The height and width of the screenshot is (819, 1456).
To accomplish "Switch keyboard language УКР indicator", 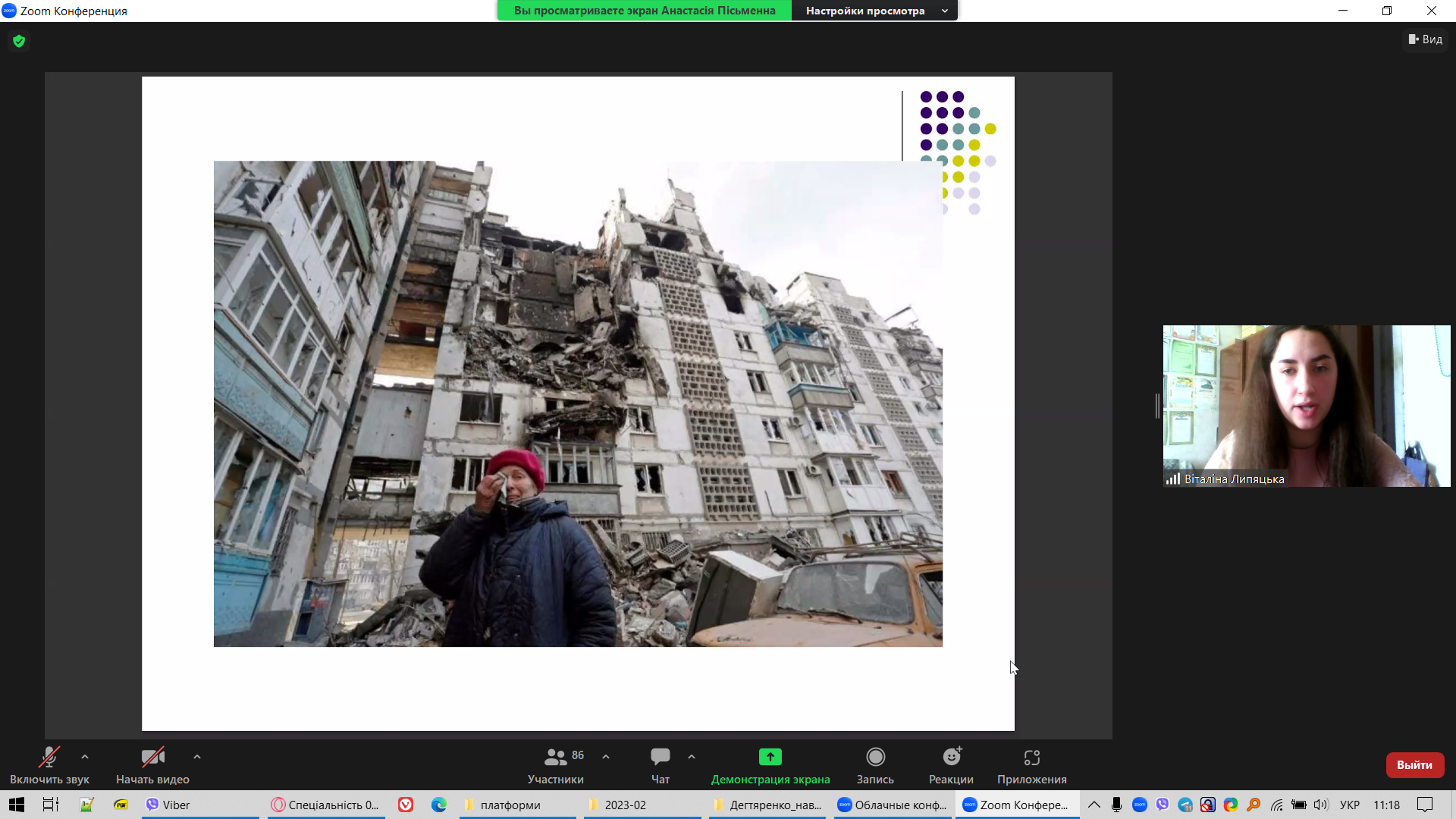I will pyautogui.click(x=1349, y=805).
